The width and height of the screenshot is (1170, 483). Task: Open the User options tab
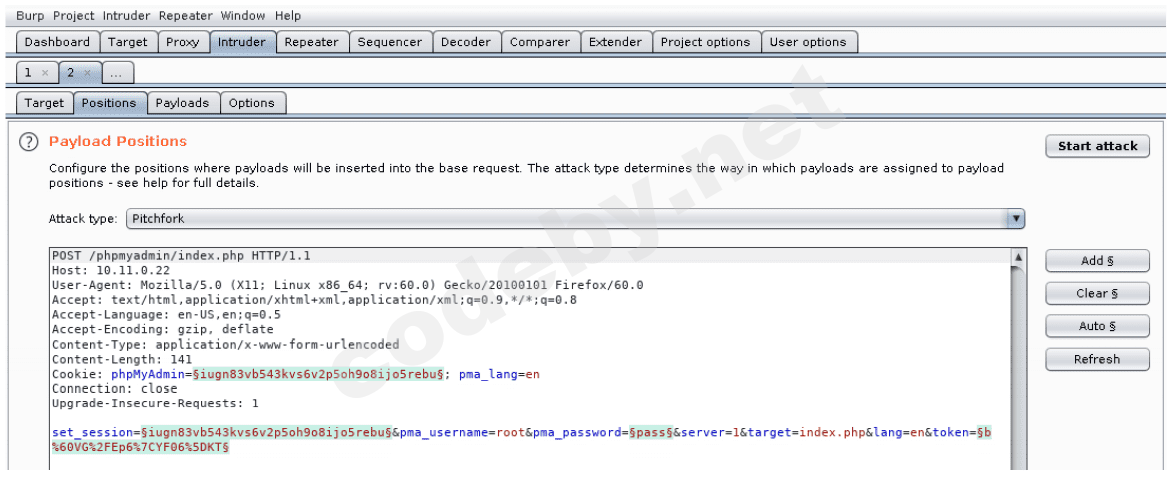(x=809, y=42)
